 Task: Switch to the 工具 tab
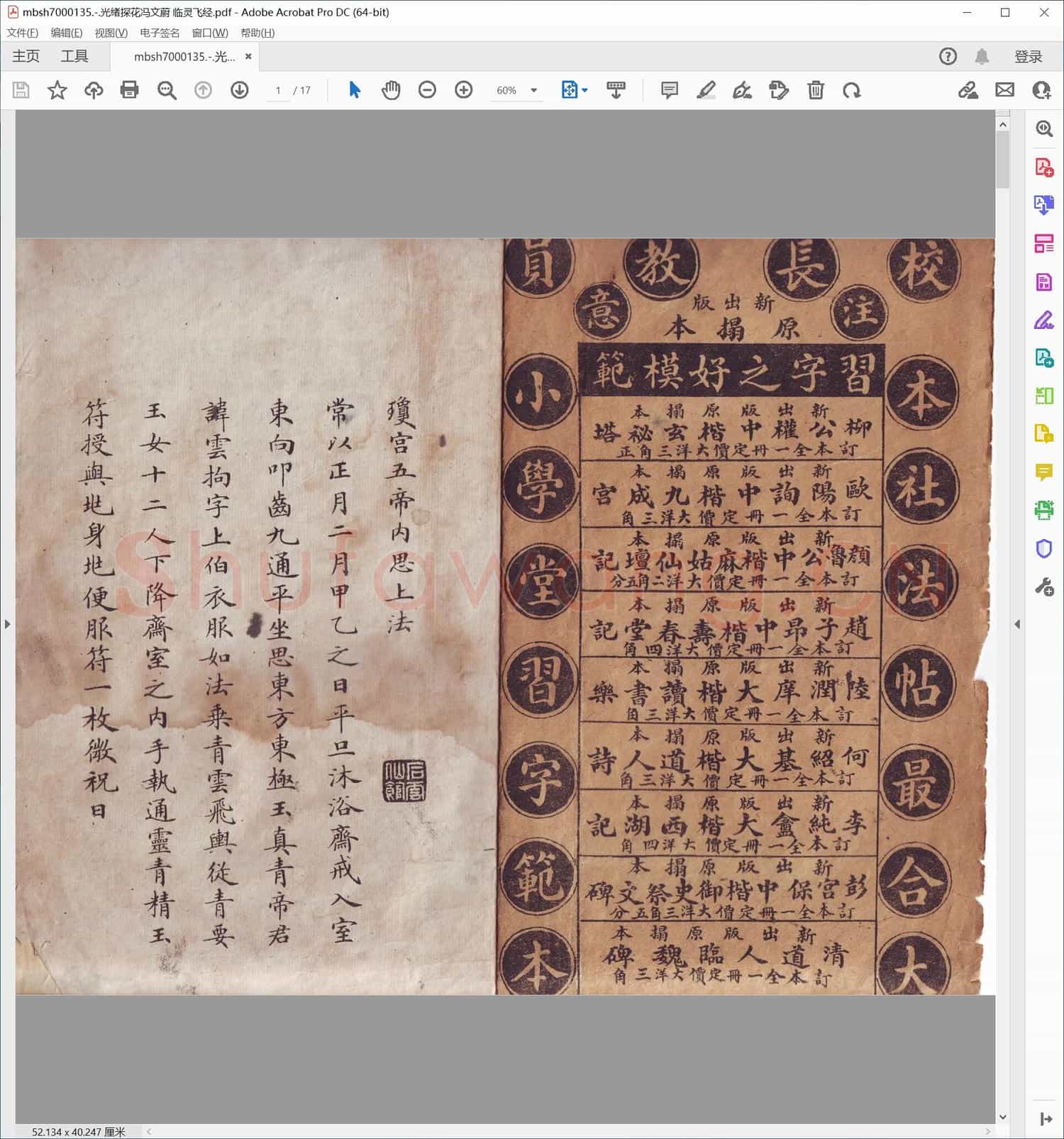point(74,57)
